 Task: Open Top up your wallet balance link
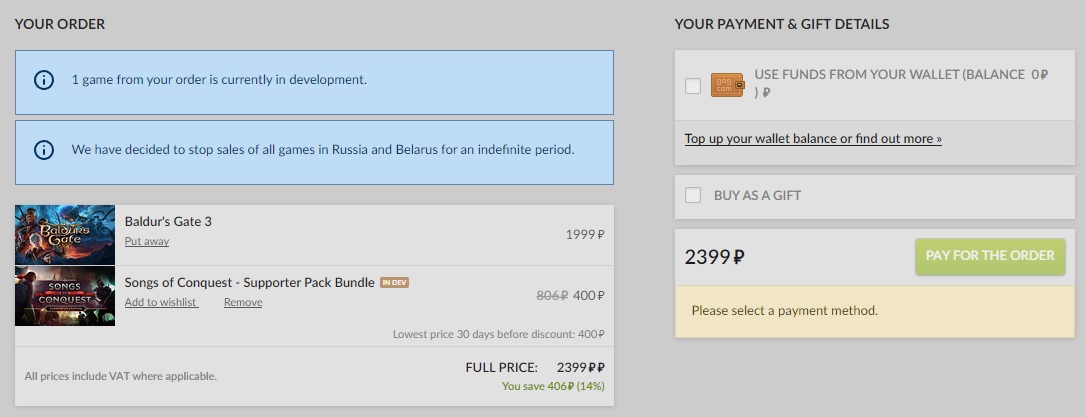point(813,139)
